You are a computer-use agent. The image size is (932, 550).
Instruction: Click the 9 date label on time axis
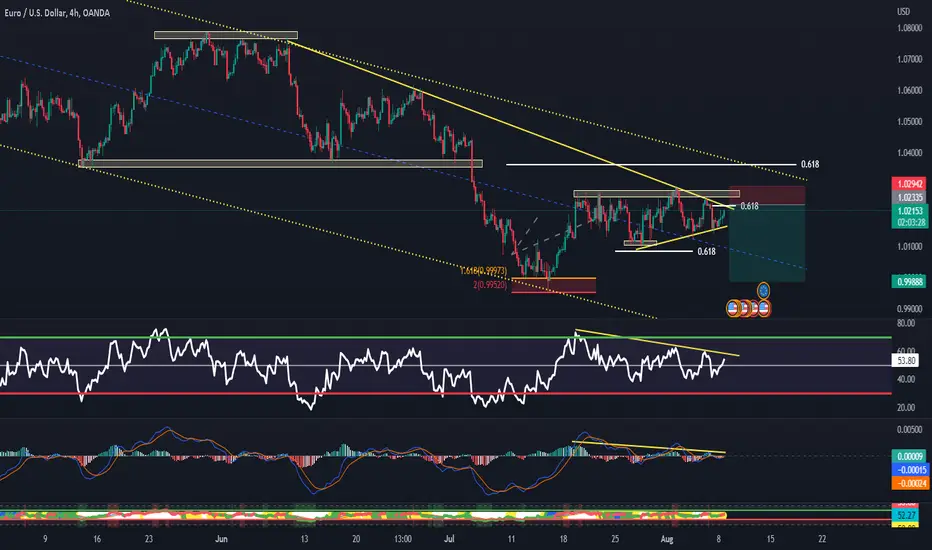pos(45,539)
